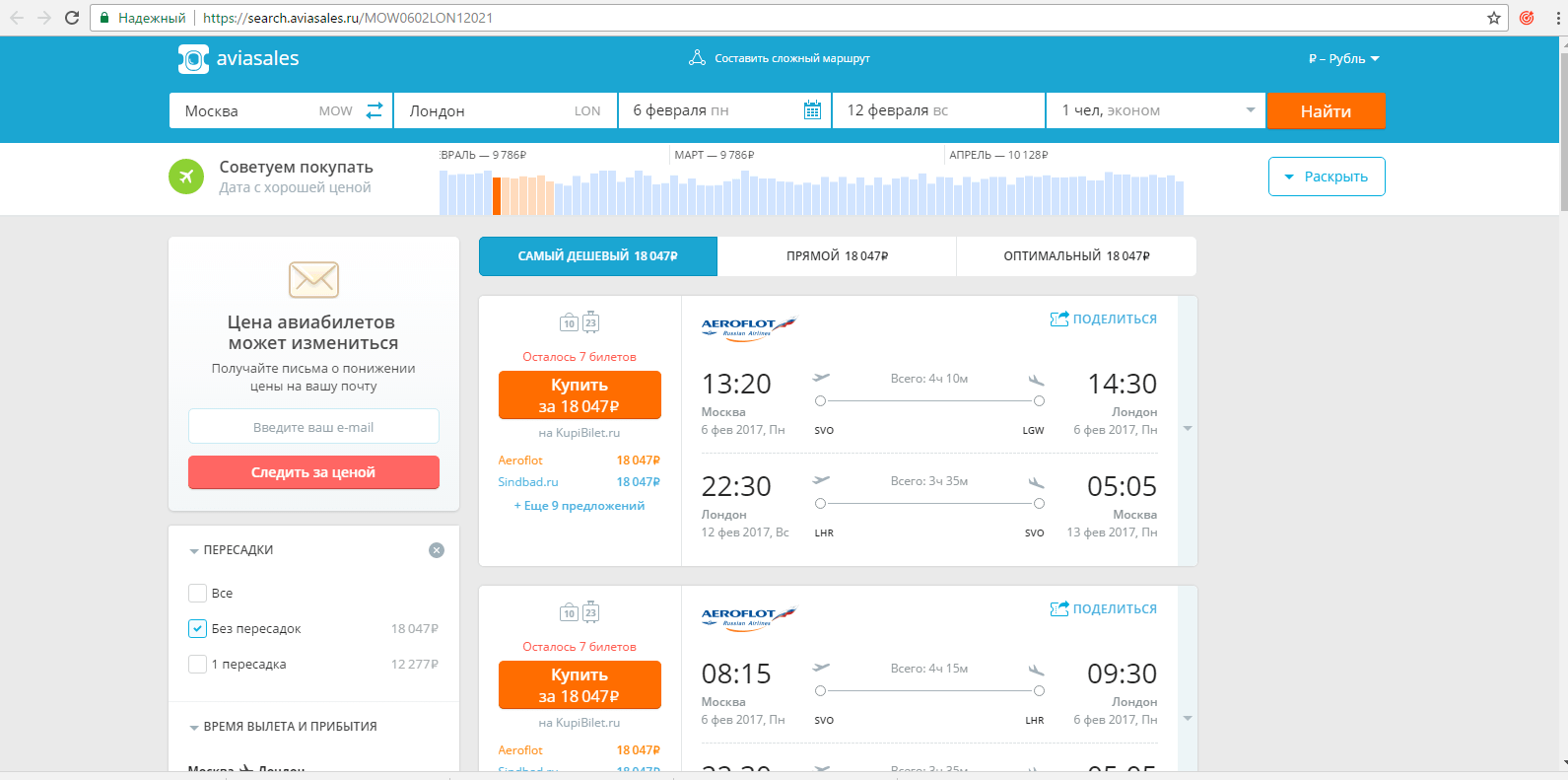Click takeoff plane icon at 22:30
1568x780 pixels.
[821, 480]
